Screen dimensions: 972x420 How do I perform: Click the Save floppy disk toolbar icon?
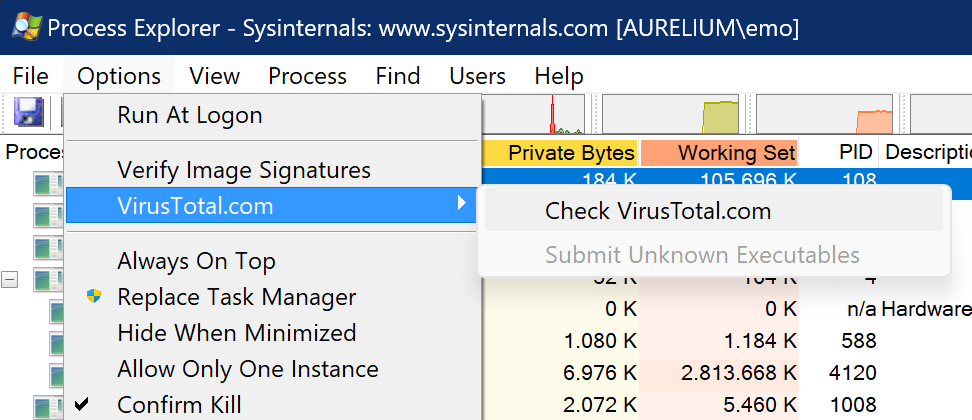pos(27,113)
